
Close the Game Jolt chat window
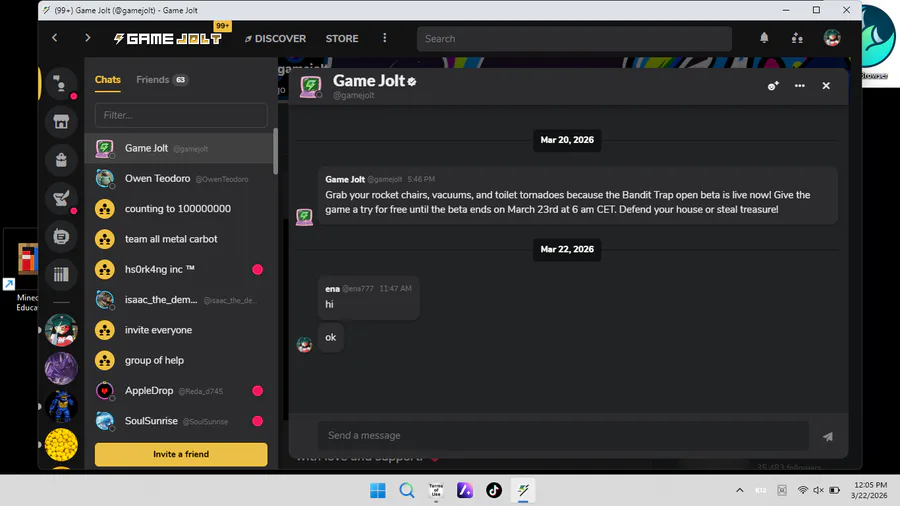click(x=826, y=85)
